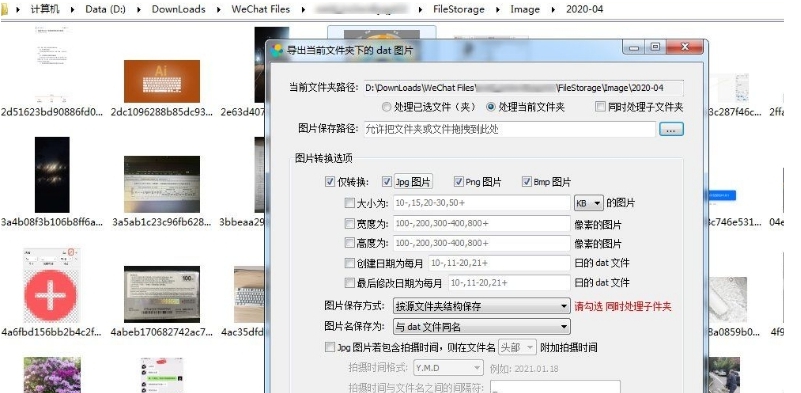Click the 大小为 size range field
801x393 pixels.
pyautogui.click(x=482, y=203)
